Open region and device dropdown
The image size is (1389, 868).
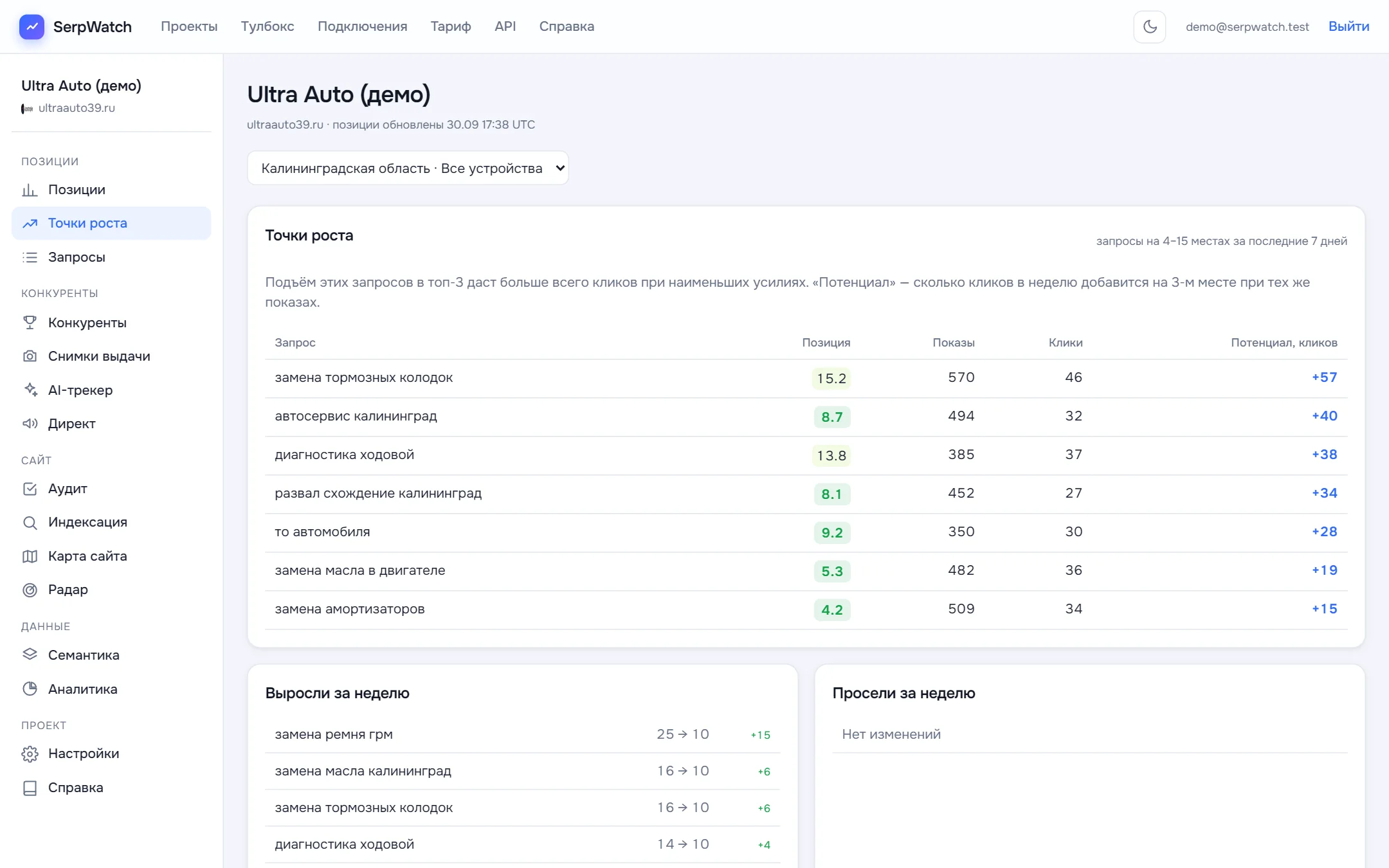[408, 168]
